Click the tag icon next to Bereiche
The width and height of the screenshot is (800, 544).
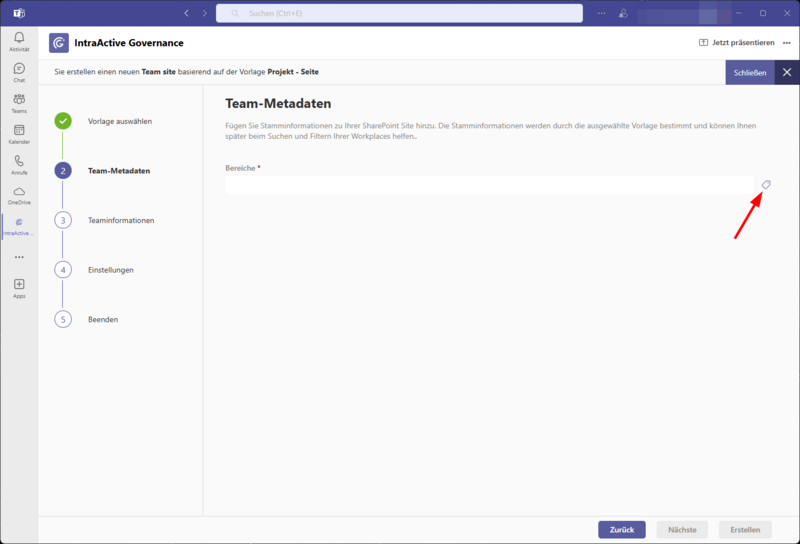click(x=766, y=185)
